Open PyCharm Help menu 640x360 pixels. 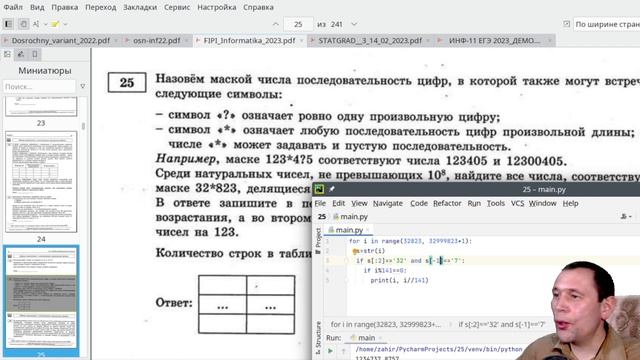click(570, 203)
